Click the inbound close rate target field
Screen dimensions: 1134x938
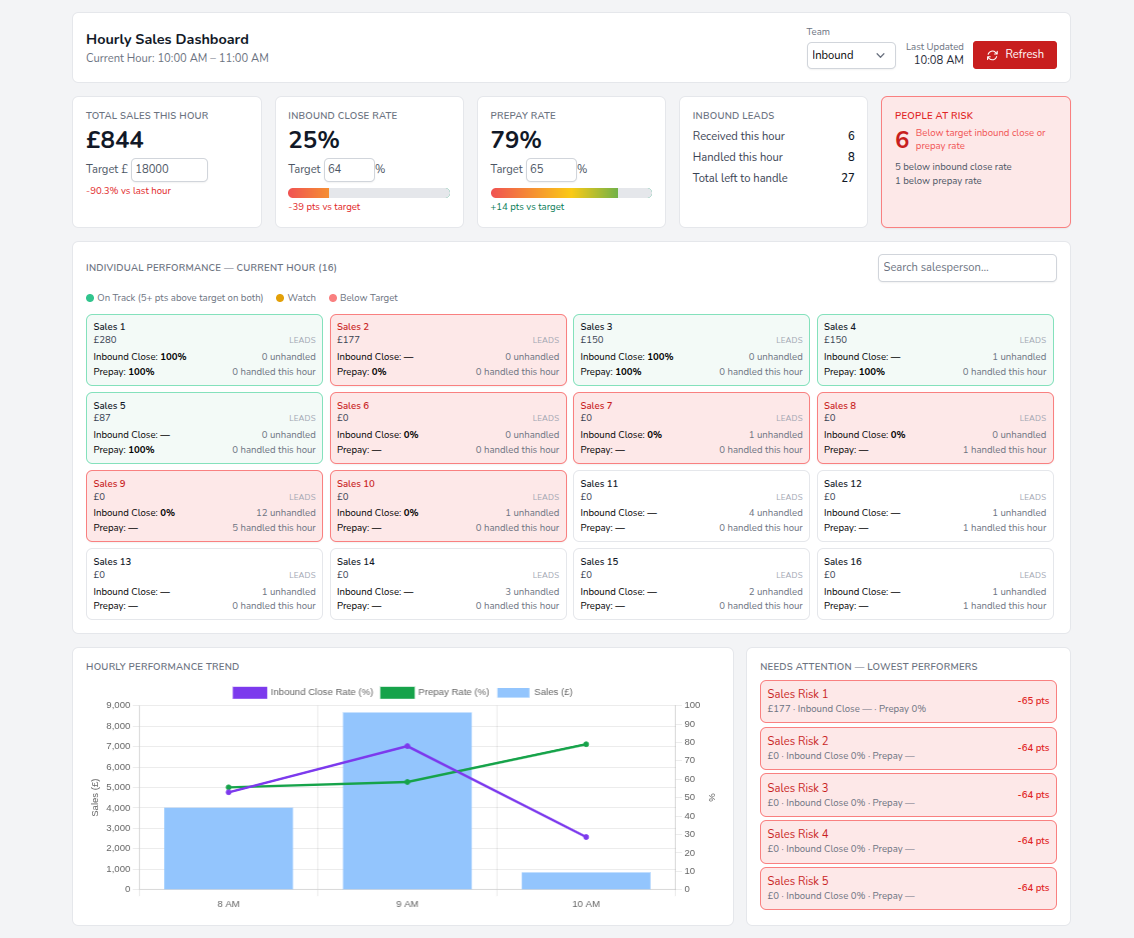click(349, 169)
